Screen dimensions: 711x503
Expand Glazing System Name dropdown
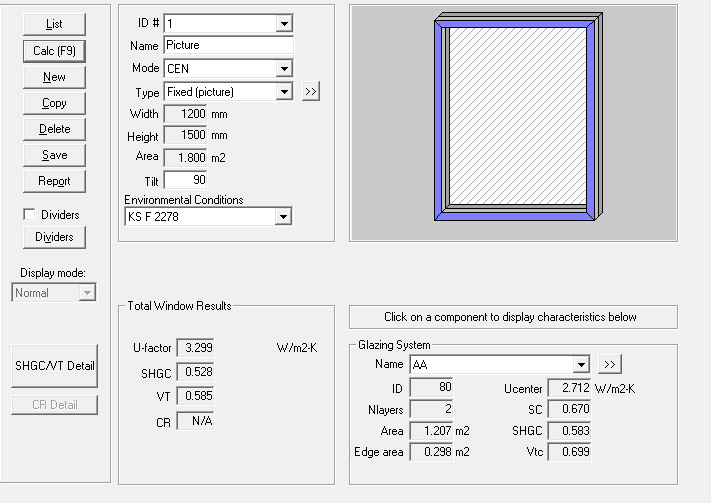581,365
